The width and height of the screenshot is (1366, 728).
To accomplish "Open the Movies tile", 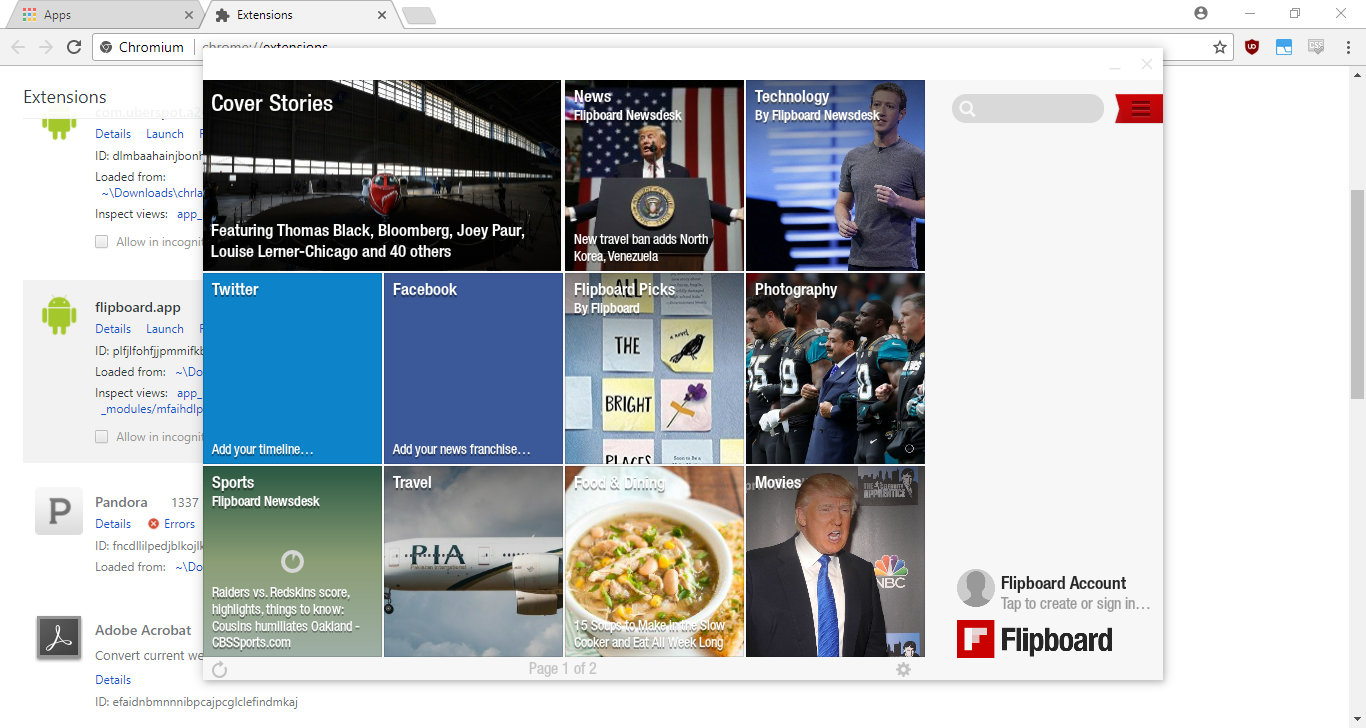I will coord(835,561).
